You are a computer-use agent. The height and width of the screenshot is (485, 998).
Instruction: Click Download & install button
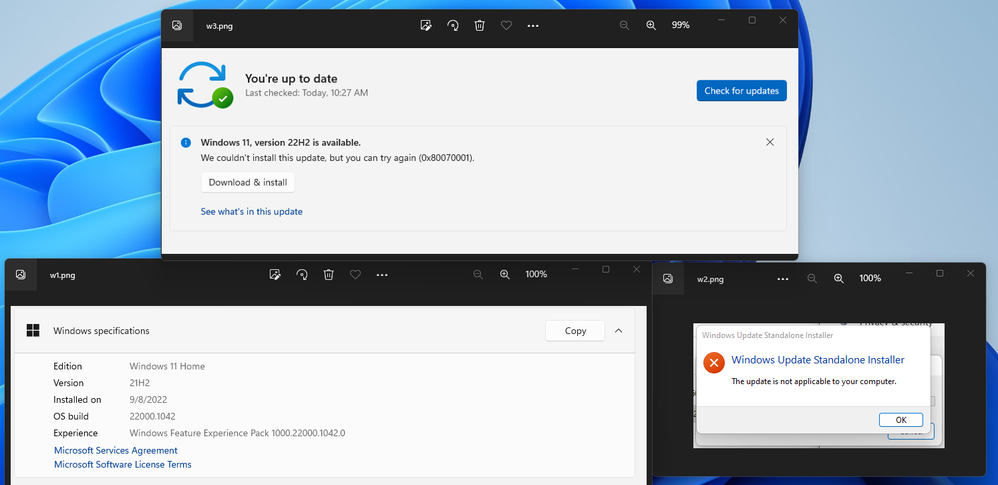click(248, 182)
